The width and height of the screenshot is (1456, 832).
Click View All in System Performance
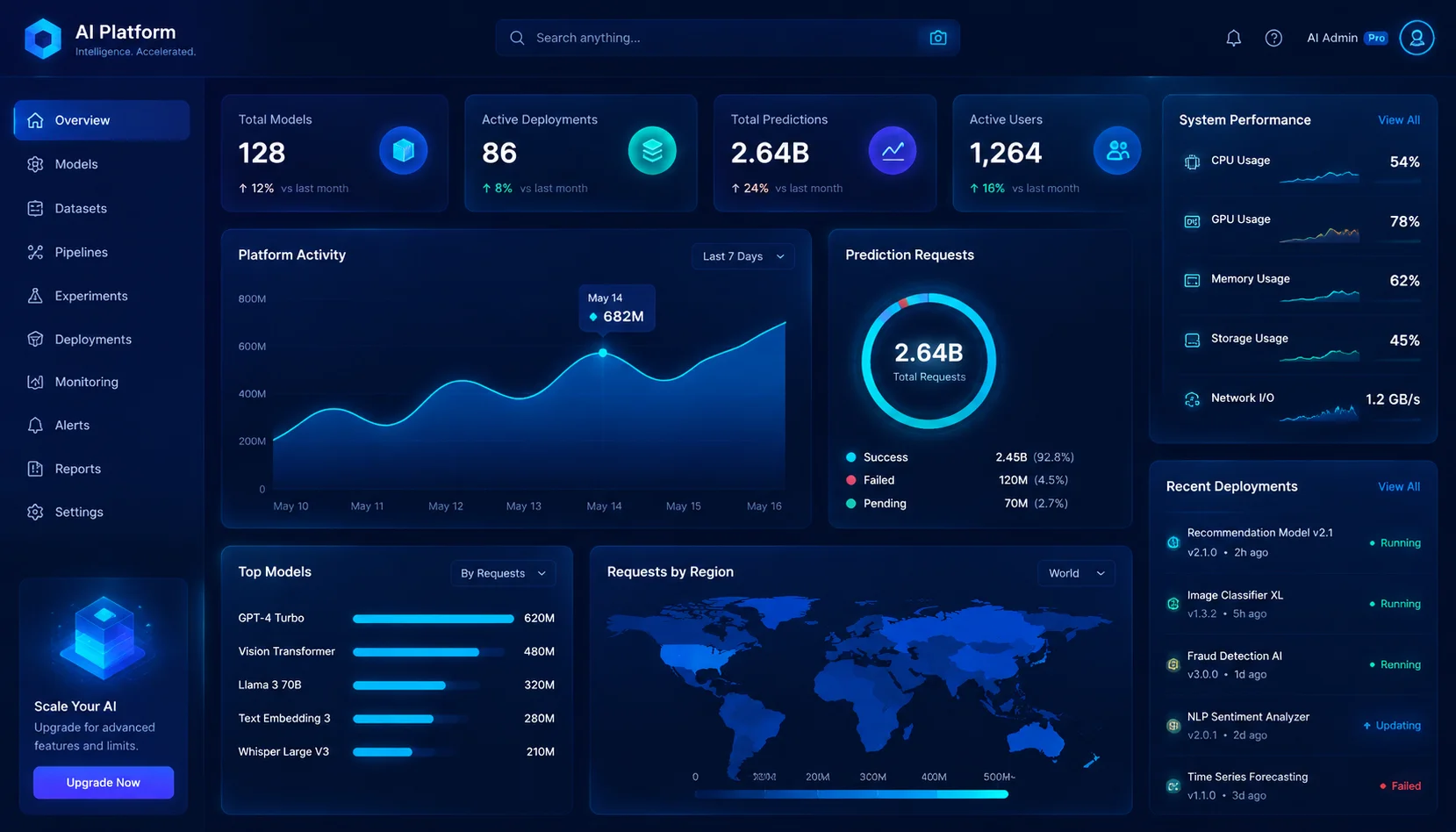point(1399,120)
